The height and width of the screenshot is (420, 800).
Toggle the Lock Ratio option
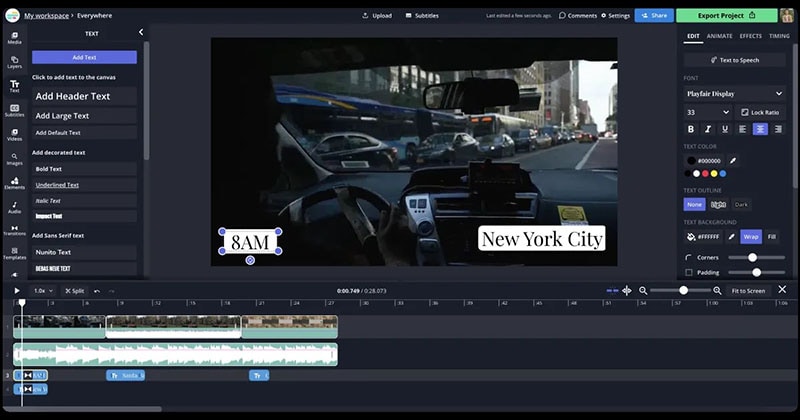[760, 112]
